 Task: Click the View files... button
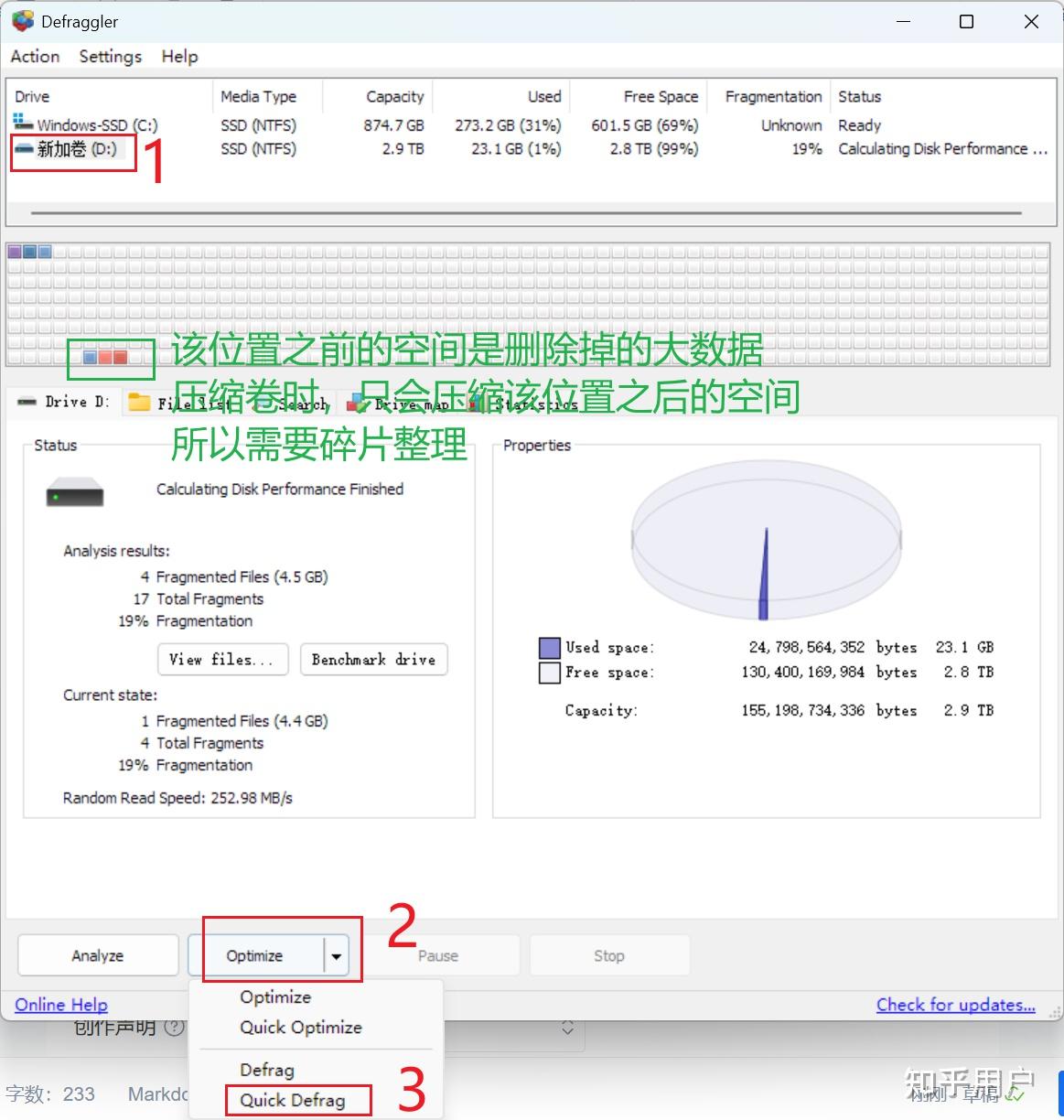point(223,659)
